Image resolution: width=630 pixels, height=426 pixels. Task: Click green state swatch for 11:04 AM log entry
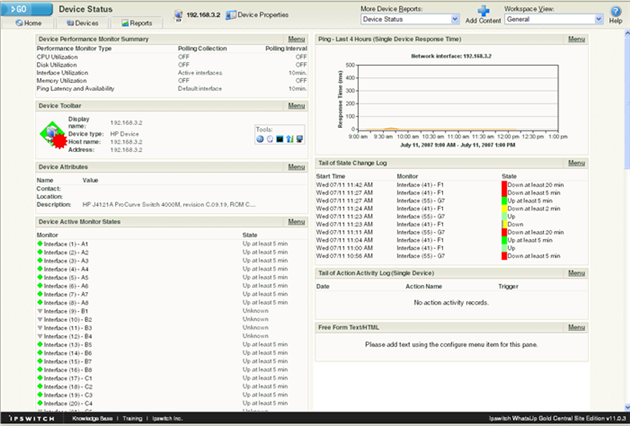(x=504, y=240)
